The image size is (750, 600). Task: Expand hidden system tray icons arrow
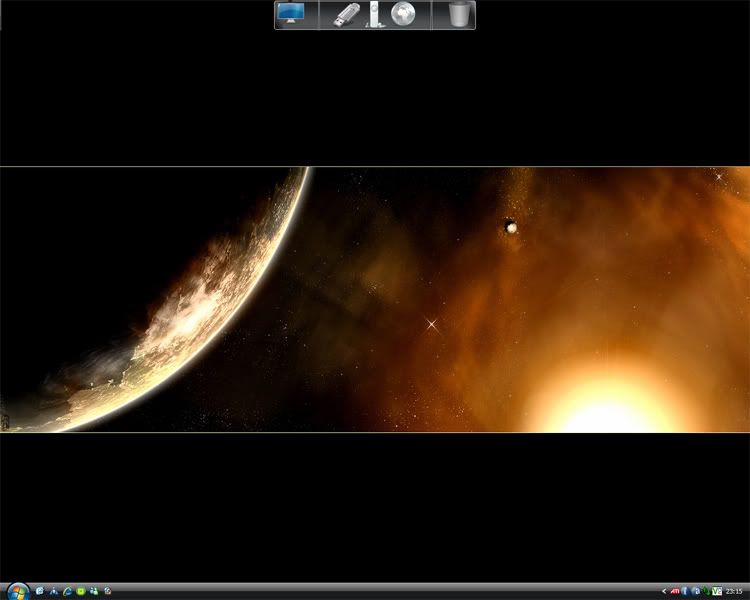click(x=664, y=592)
